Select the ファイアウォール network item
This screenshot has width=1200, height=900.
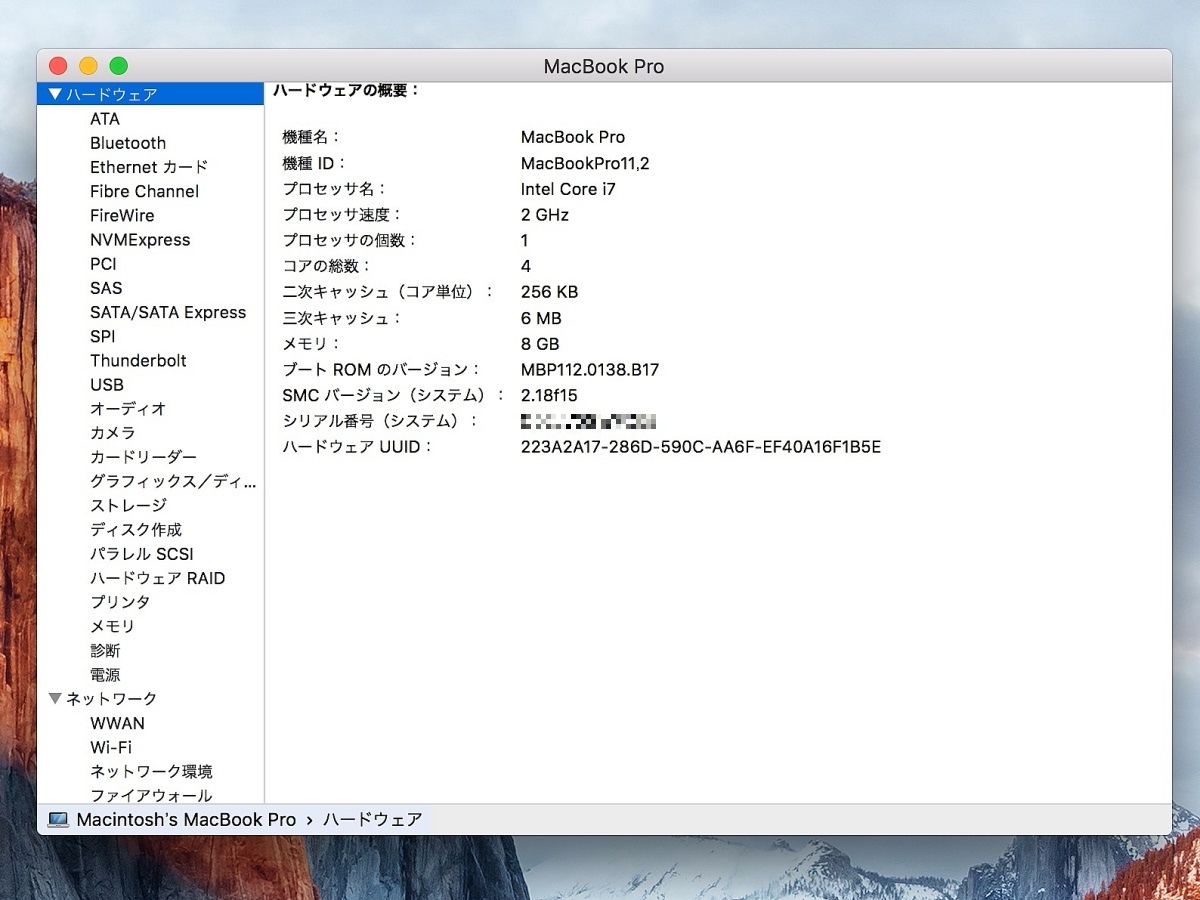coord(151,796)
